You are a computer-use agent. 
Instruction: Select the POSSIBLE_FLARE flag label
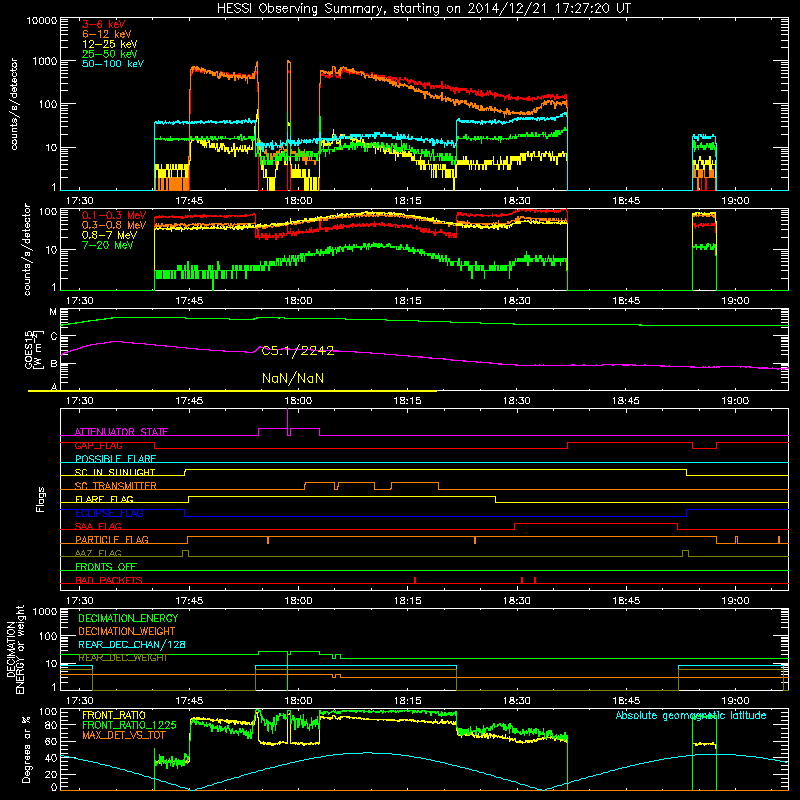(115, 459)
